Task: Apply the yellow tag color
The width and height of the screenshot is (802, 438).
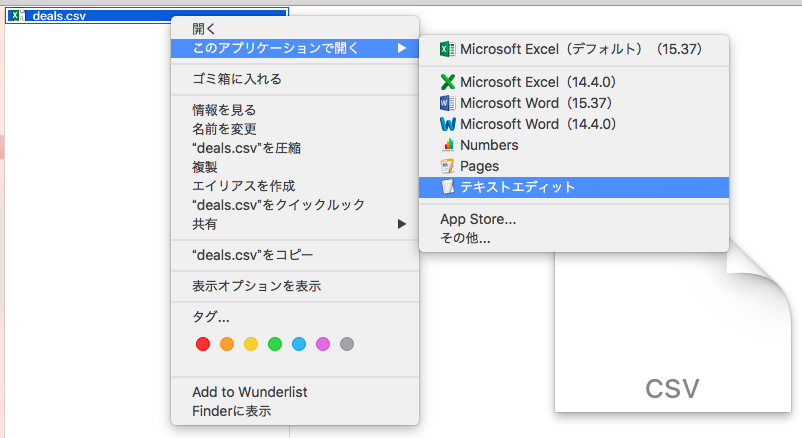Action: (x=251, y=344)
